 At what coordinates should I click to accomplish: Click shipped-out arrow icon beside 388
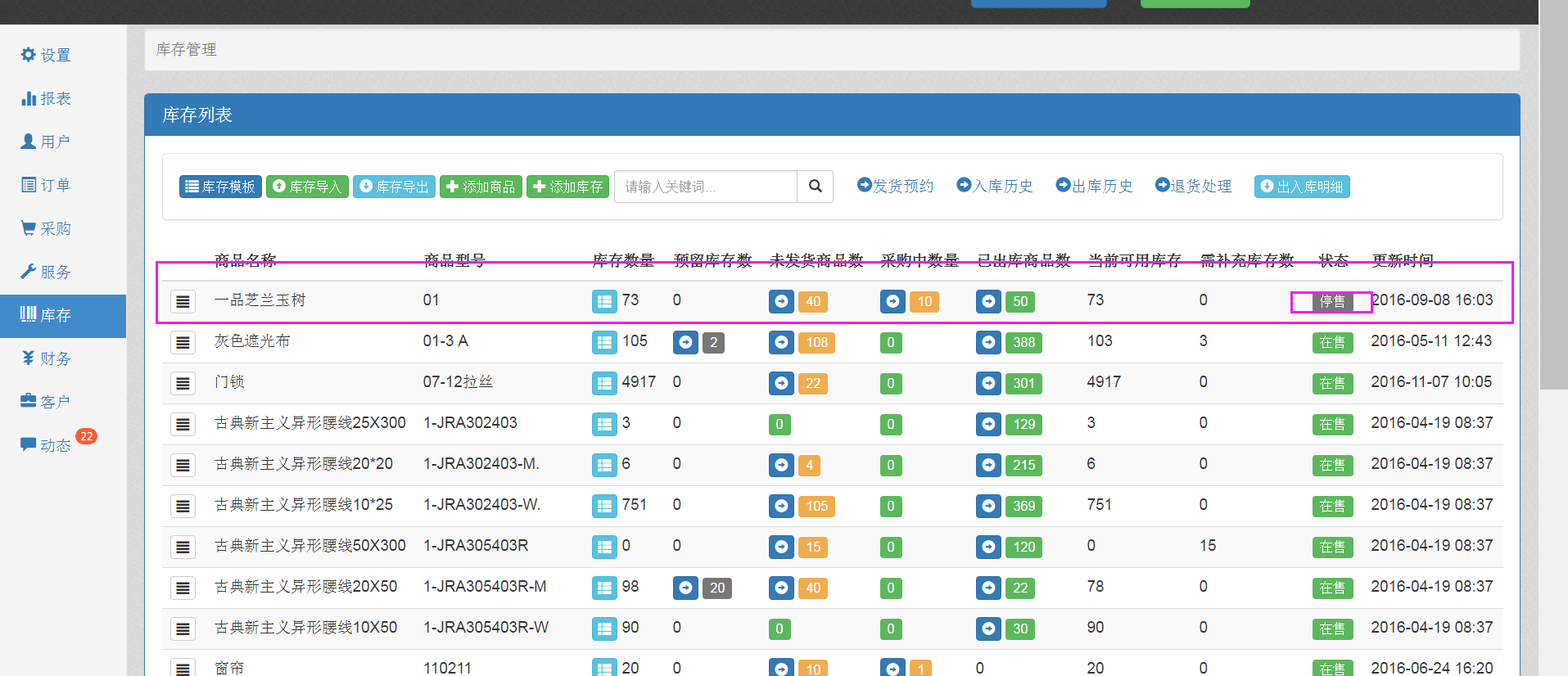click(x=988, y=343)
